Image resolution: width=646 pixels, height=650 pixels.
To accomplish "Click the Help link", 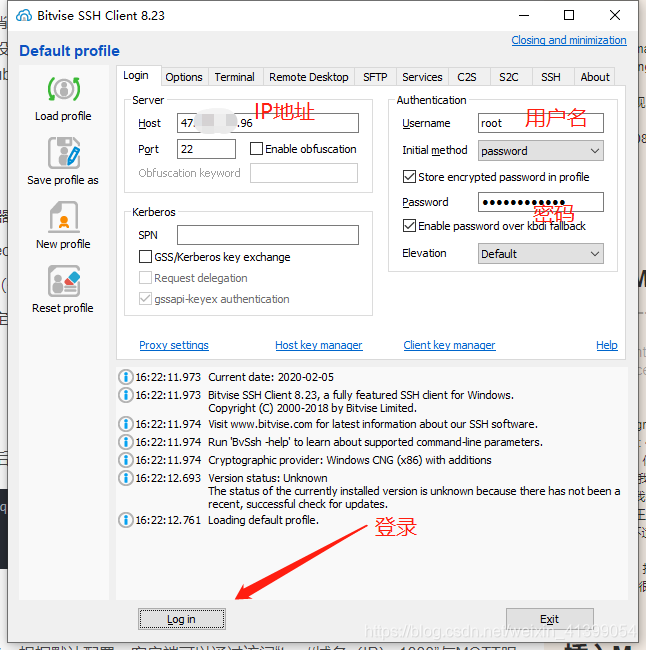I will click(607, 345).
